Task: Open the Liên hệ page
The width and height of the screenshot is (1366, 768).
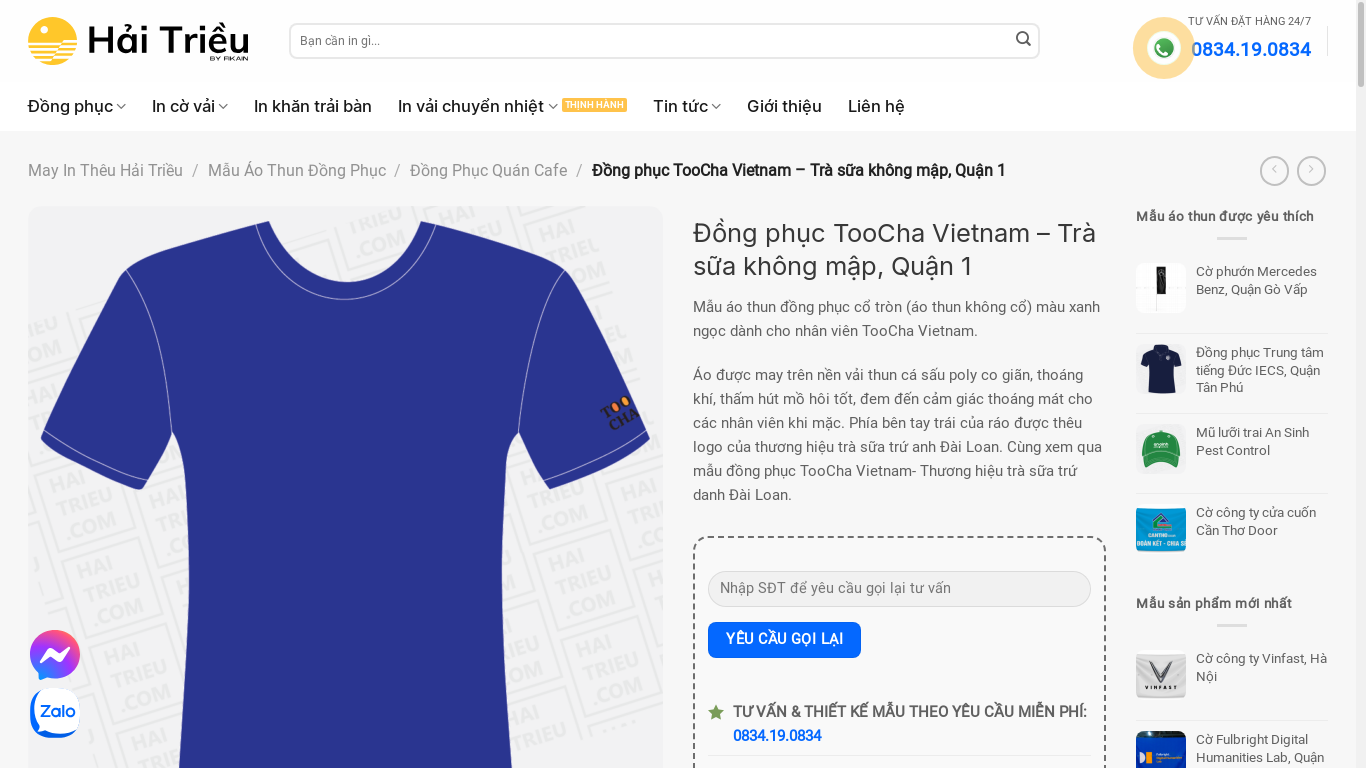Action: coord(876,106)
